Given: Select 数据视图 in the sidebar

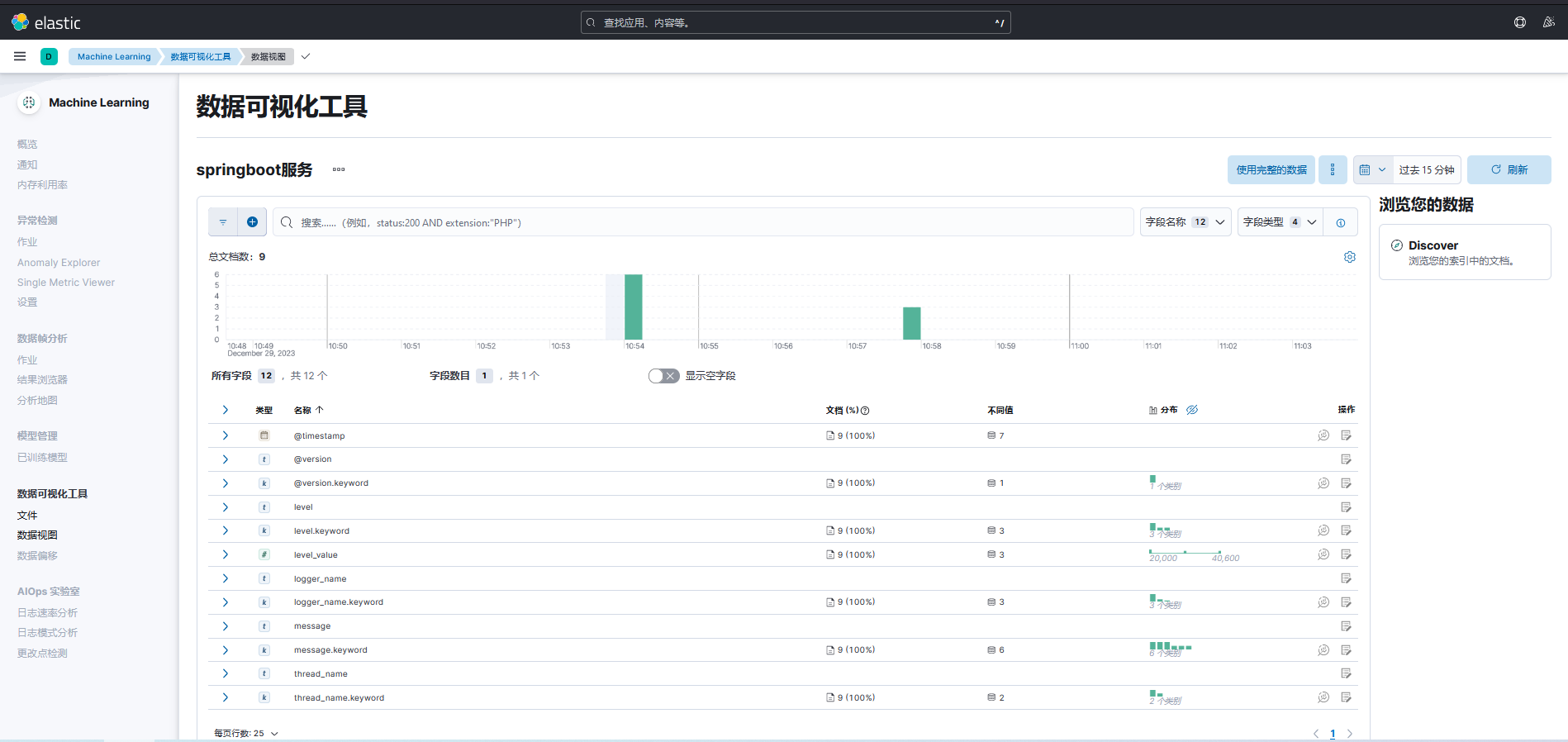Looking at the screenshot, I should coord(37,535).
